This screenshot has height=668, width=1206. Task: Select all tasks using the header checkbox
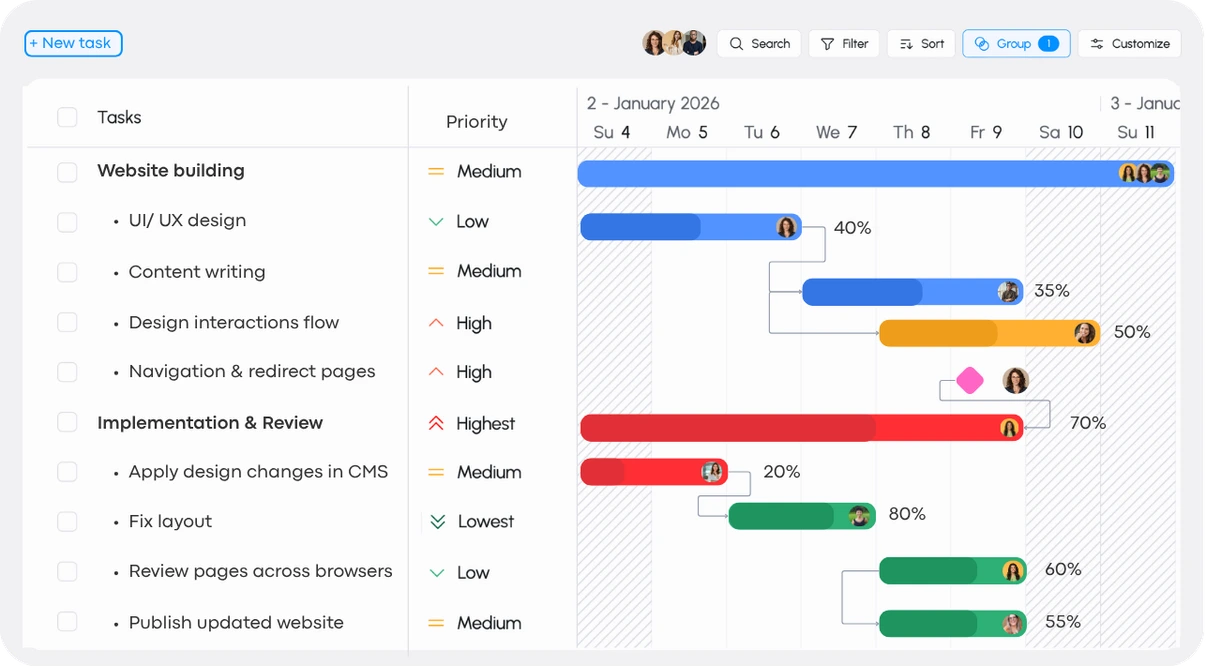pyautogui.click(x=67, y=117)
